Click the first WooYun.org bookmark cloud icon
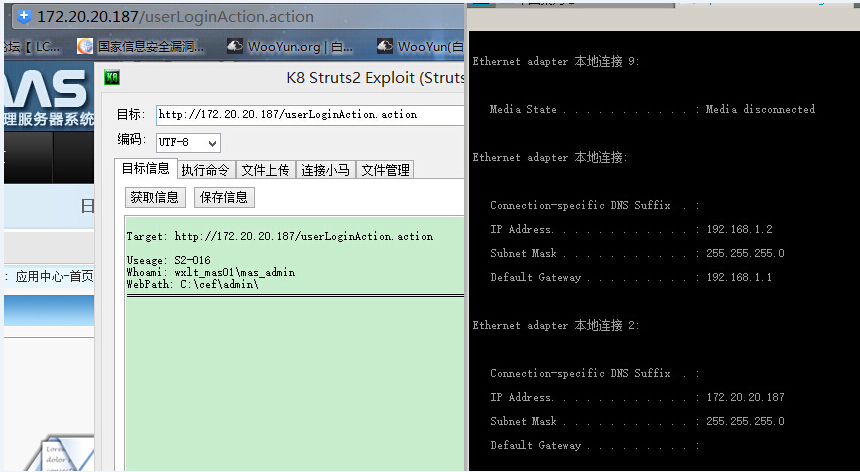Viewport: 860px width, 472px height. click(235, 47)
